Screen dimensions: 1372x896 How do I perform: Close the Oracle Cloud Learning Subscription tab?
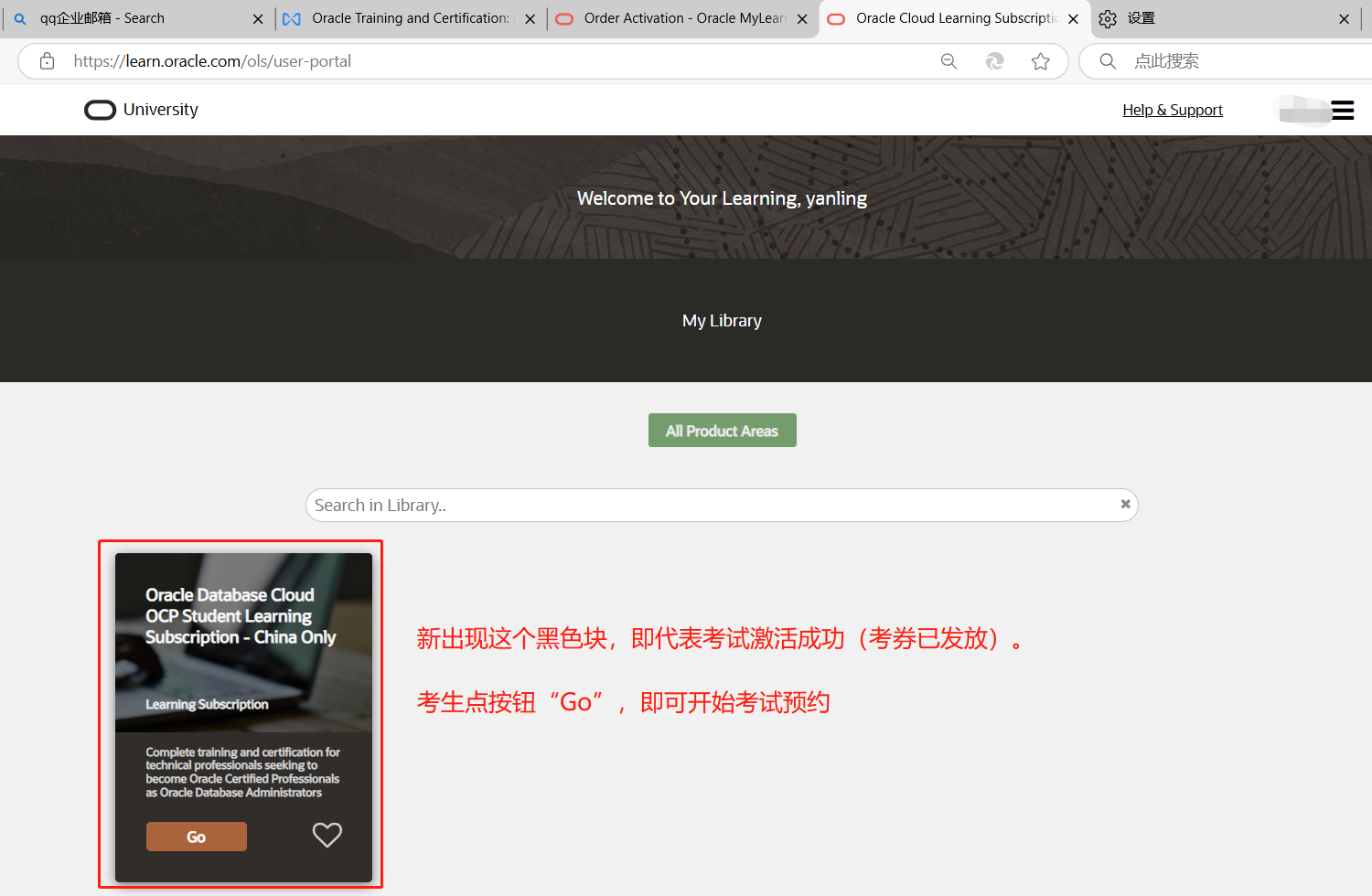pos(1072,18)
